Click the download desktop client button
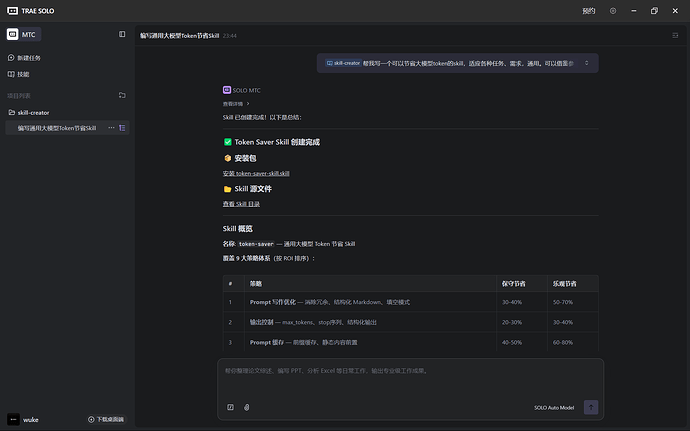 coord(106,419)
